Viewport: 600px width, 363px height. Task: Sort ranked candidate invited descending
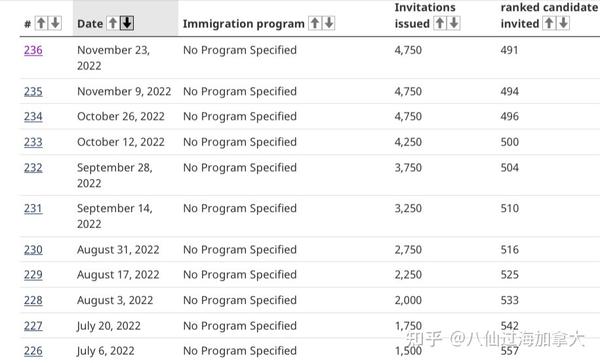pos(563,23)
